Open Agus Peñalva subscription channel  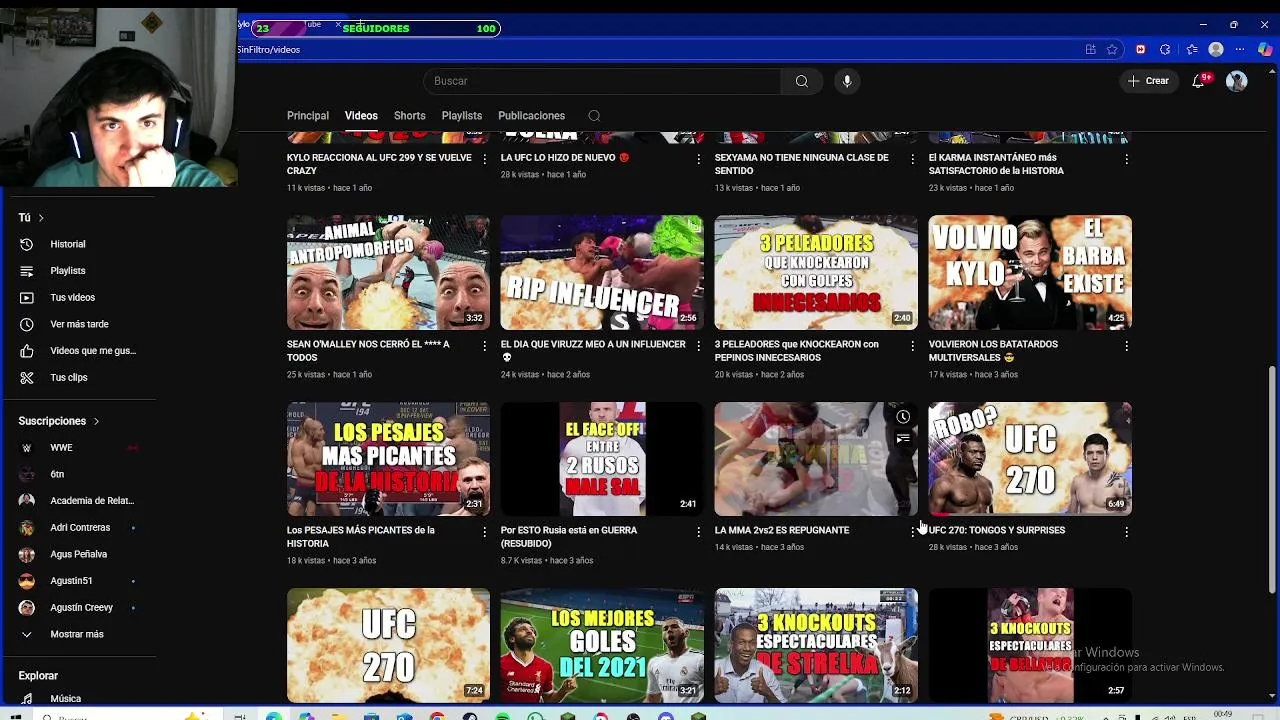78,554
